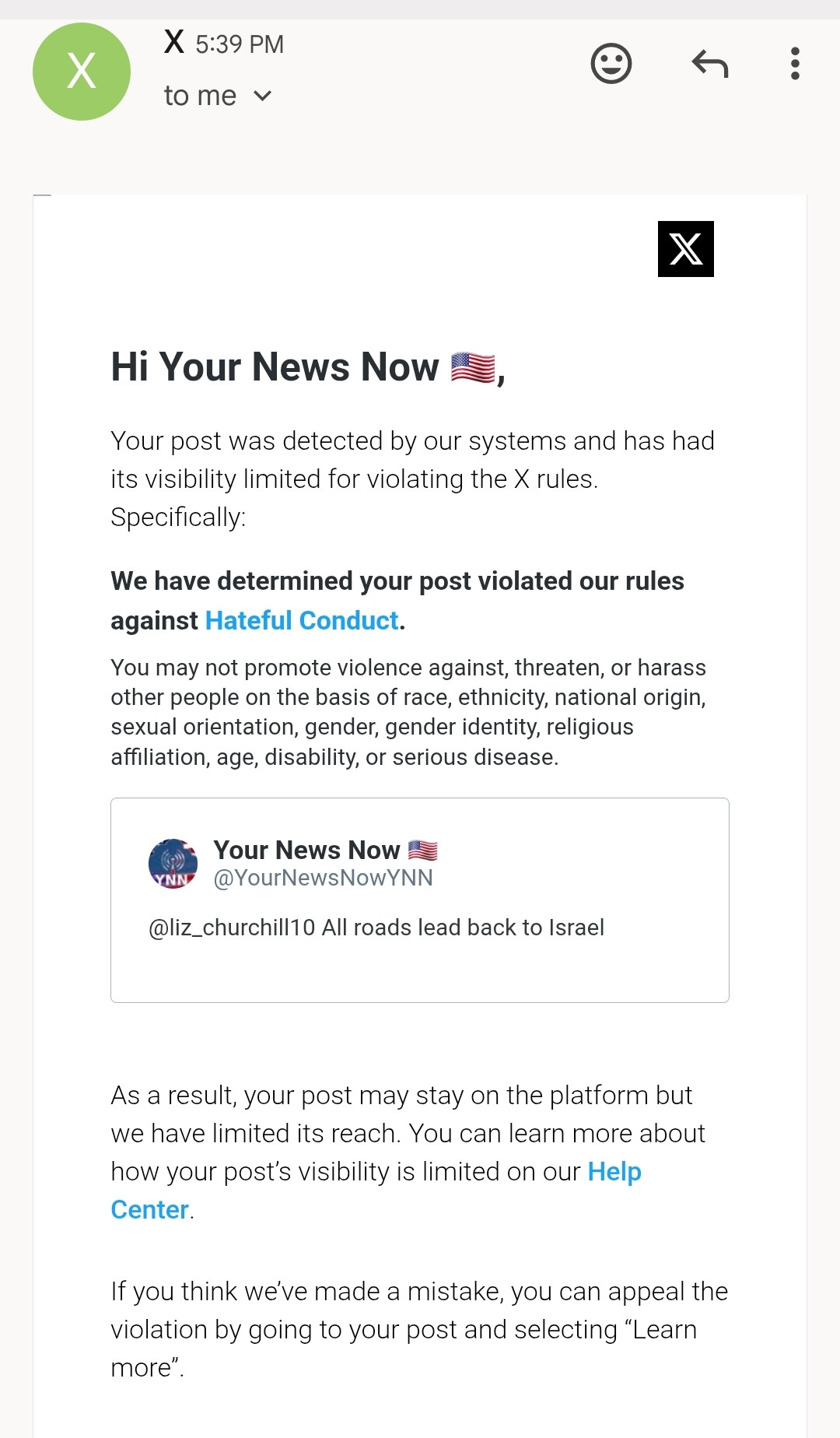The width and height of the screenshot is (840, 1438).
Task: Tap the 5:39 PM timestamp
Action: [240, 44]
